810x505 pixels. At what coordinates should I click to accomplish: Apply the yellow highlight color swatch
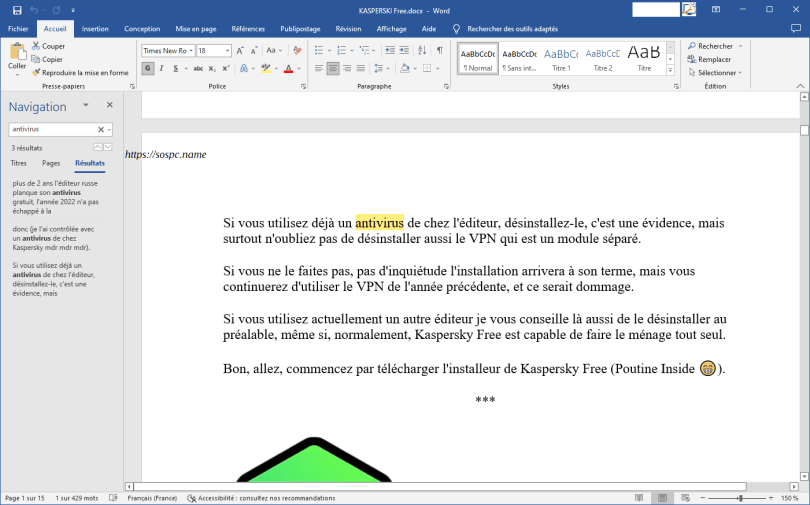point(266,68)
